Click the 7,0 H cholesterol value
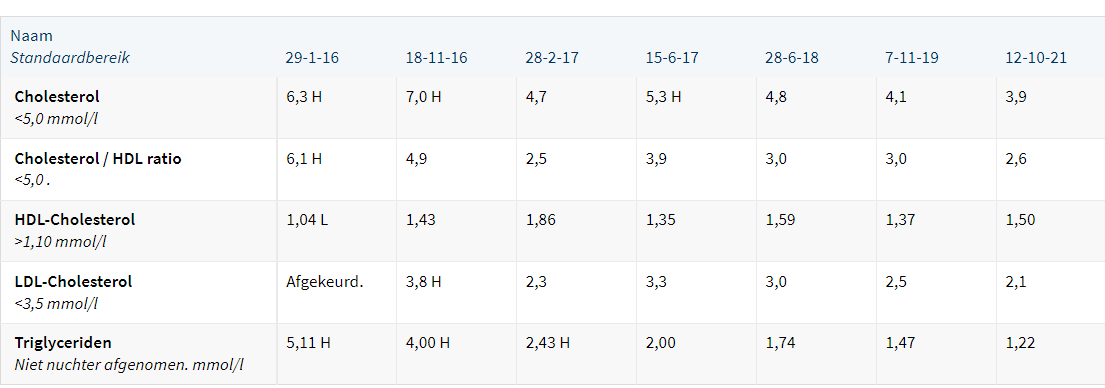The height and width of the screenshot is (388, 1105). point(424,97)
